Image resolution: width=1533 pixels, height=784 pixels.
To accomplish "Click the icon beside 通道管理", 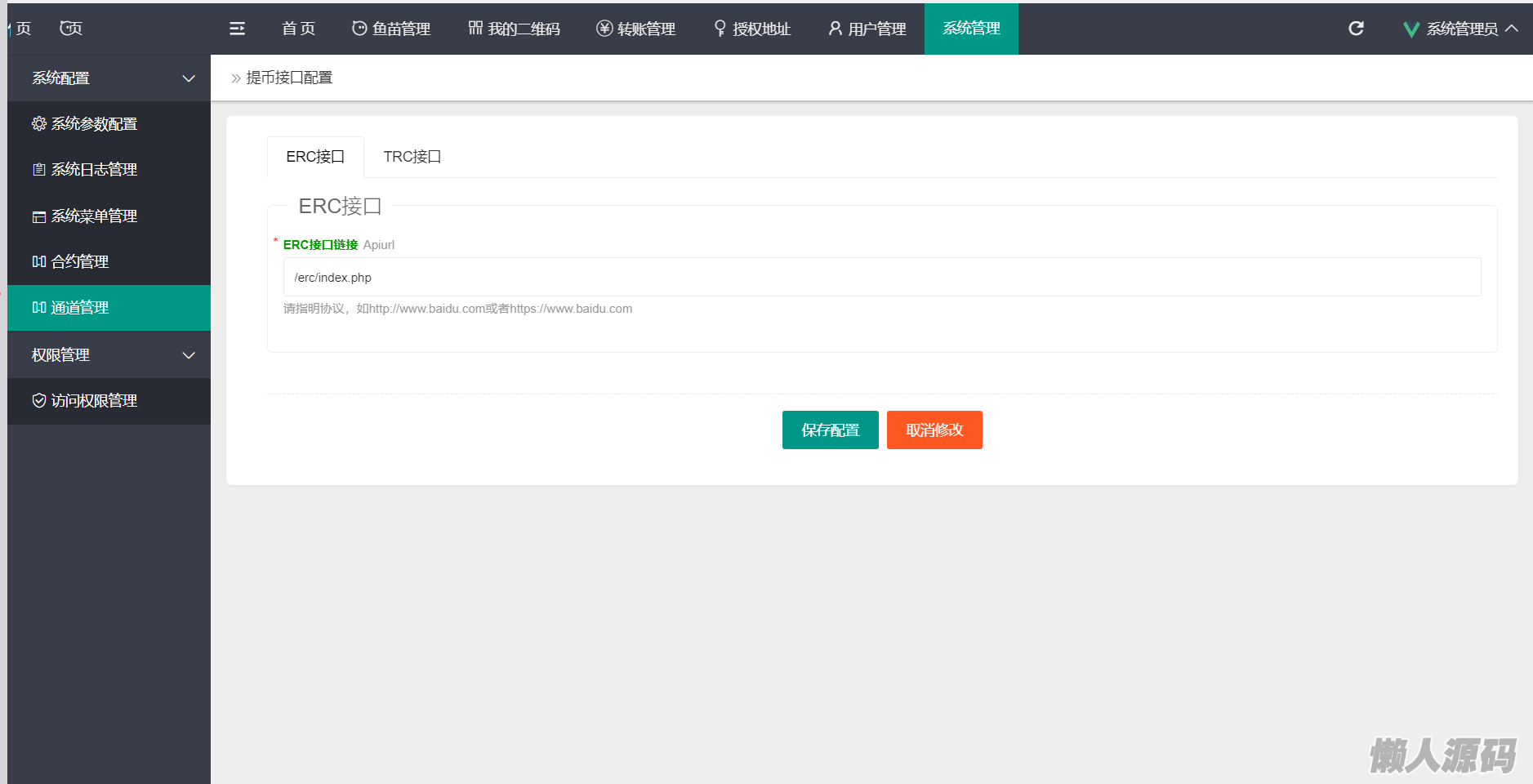I will 39,307.
